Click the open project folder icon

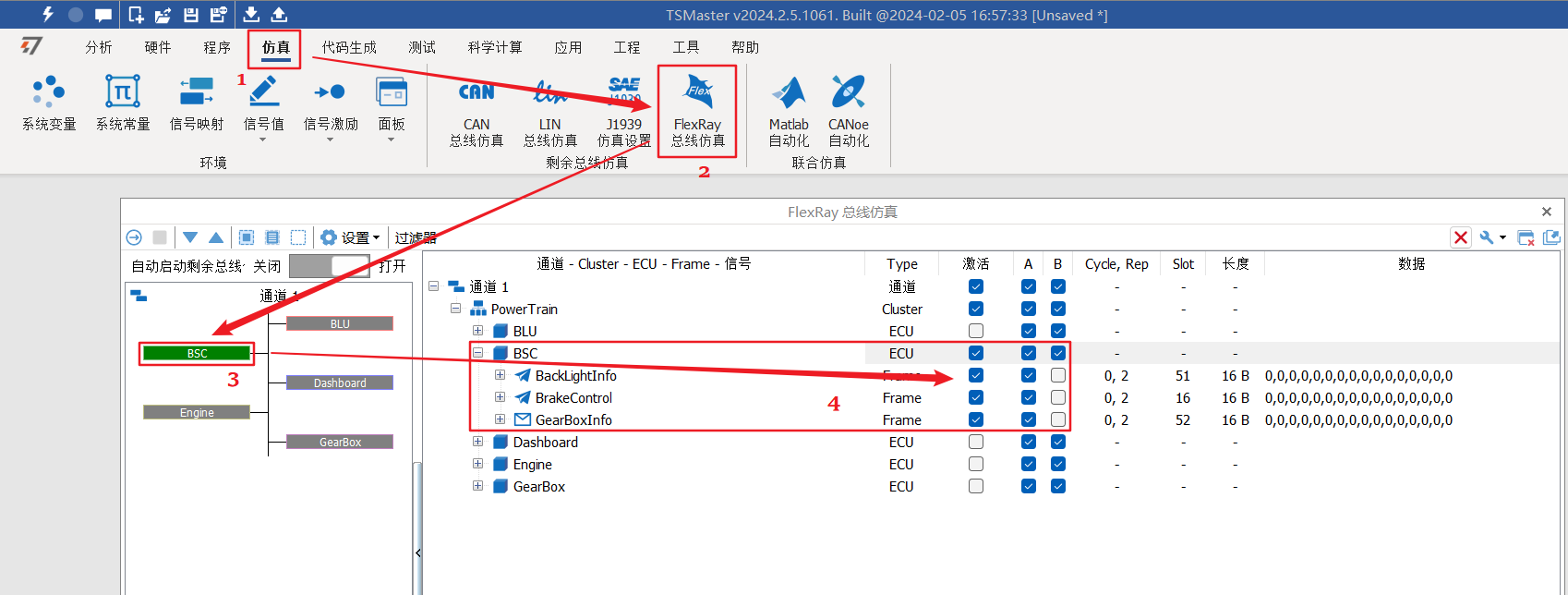(x=163, y=15)
